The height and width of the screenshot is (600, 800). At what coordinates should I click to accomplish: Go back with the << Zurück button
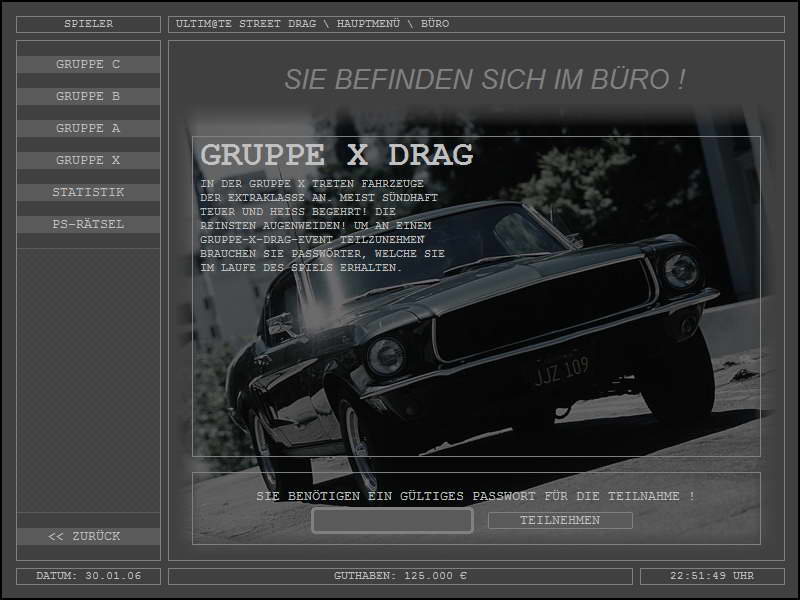[88, 536]
